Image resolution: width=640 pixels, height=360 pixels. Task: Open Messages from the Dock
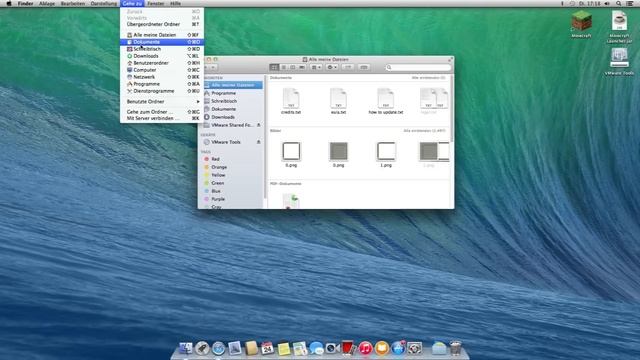[x=316, y=348]
